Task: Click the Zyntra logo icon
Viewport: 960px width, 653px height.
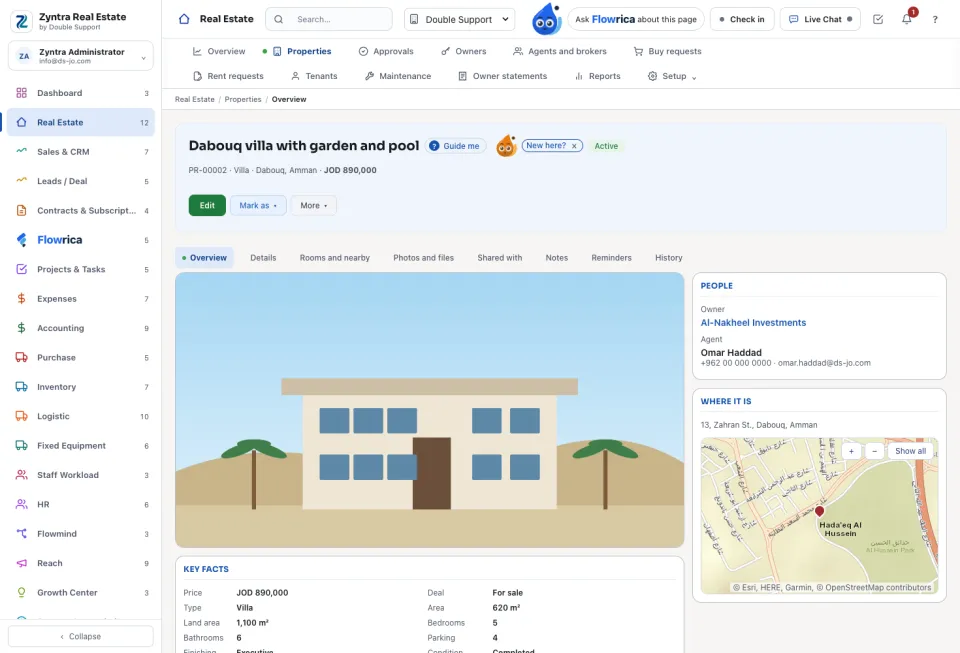Action: click(x=22, y=21)
